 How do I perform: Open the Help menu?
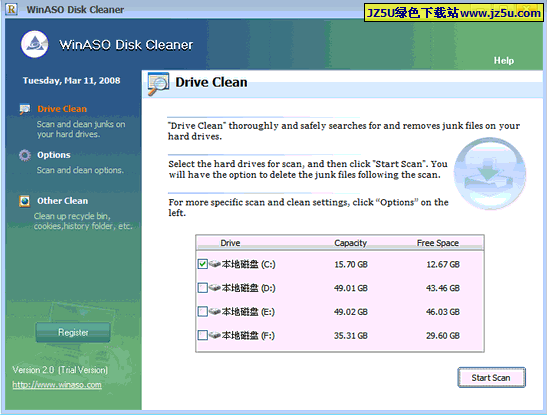503,60
